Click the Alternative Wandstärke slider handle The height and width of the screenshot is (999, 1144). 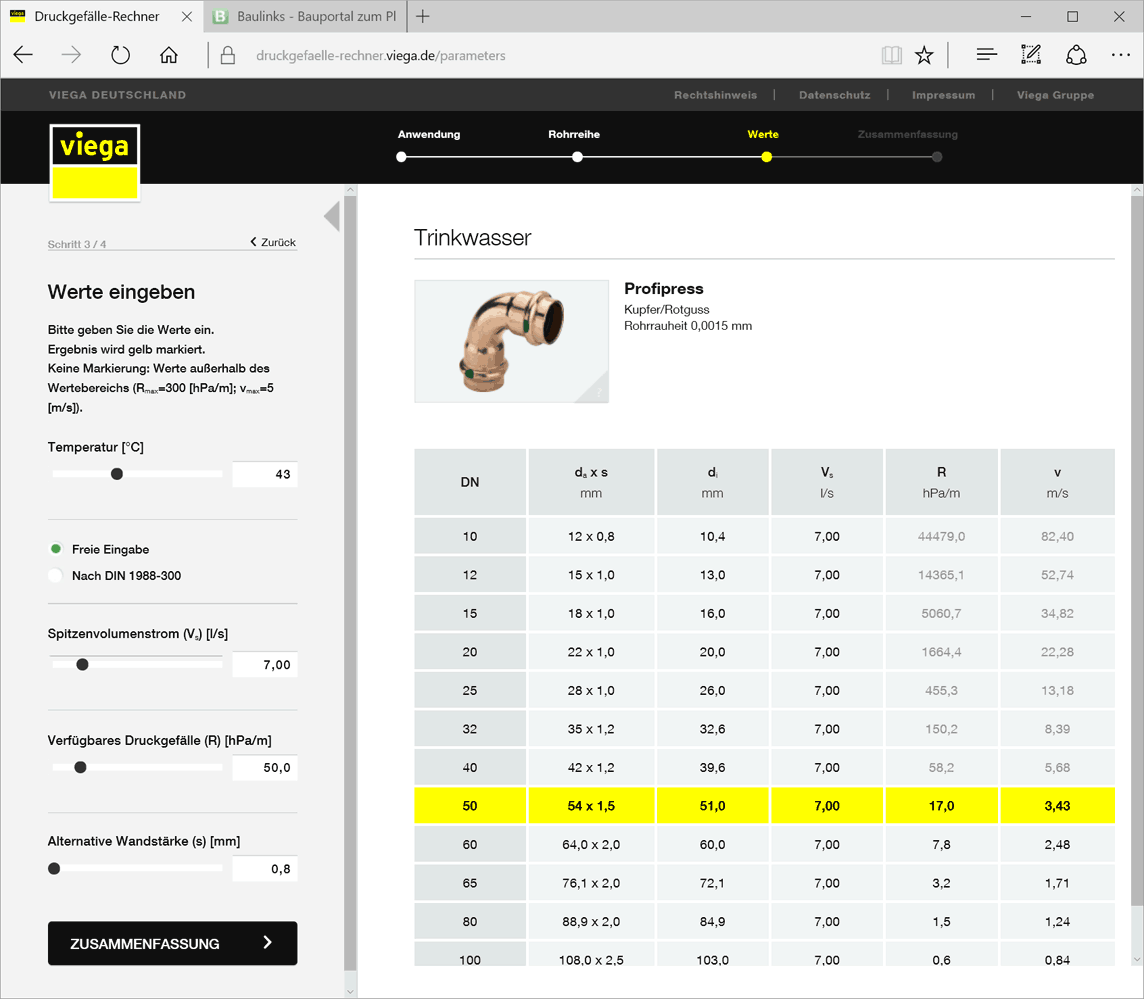click(54, 869)
